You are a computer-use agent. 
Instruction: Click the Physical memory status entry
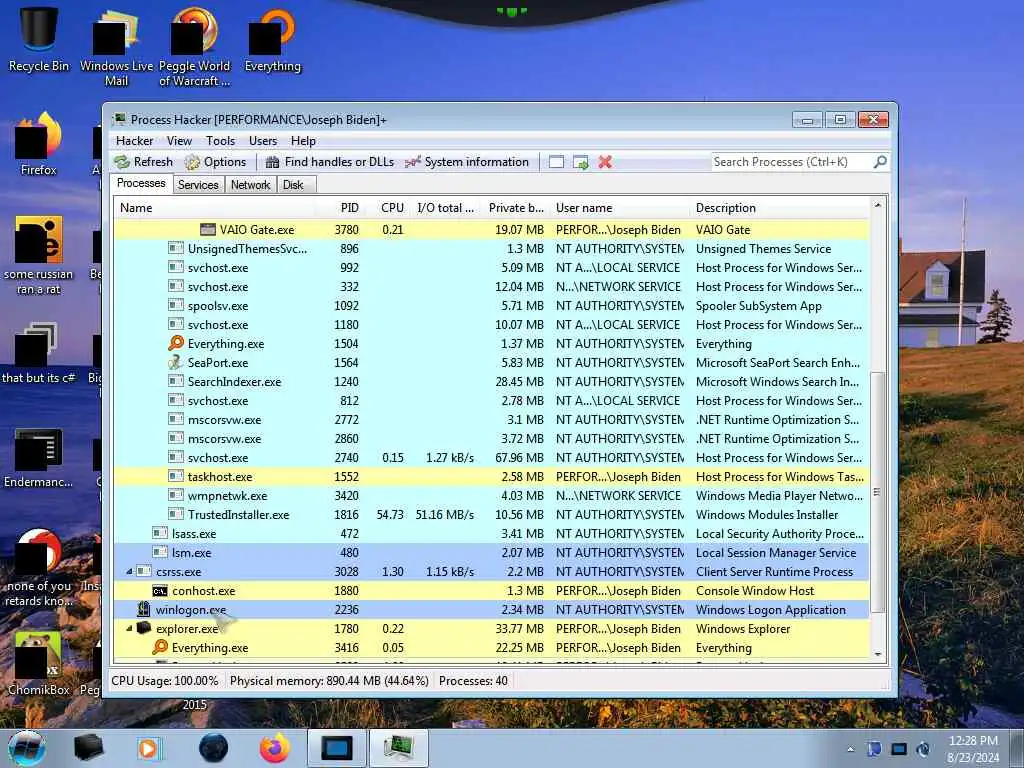click(329, 680)
